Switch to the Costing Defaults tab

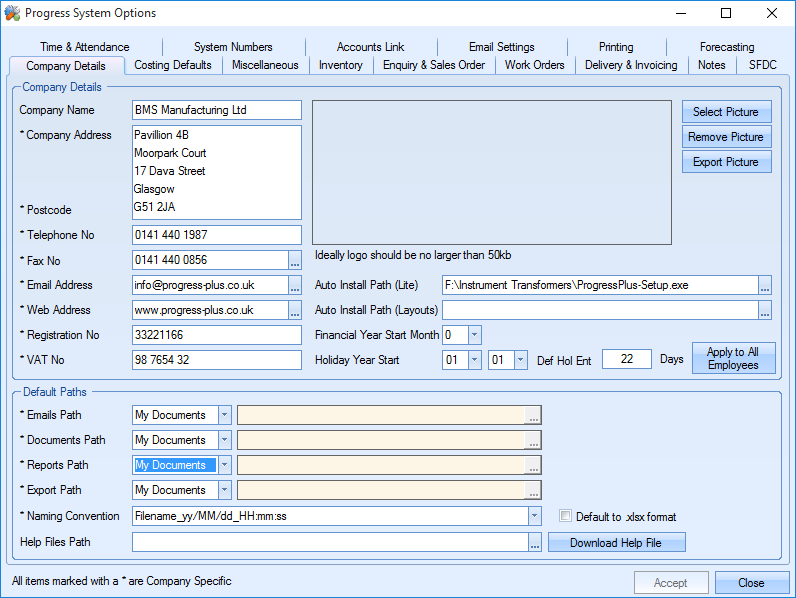[x=173, y=65]
